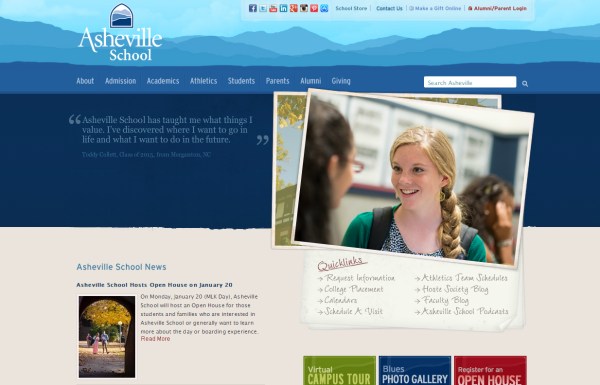Image resolution: width=600 pixels, height=385 pixels.
Task: Click the Teddy Collett quote attribution
Action: coord(146,155)
